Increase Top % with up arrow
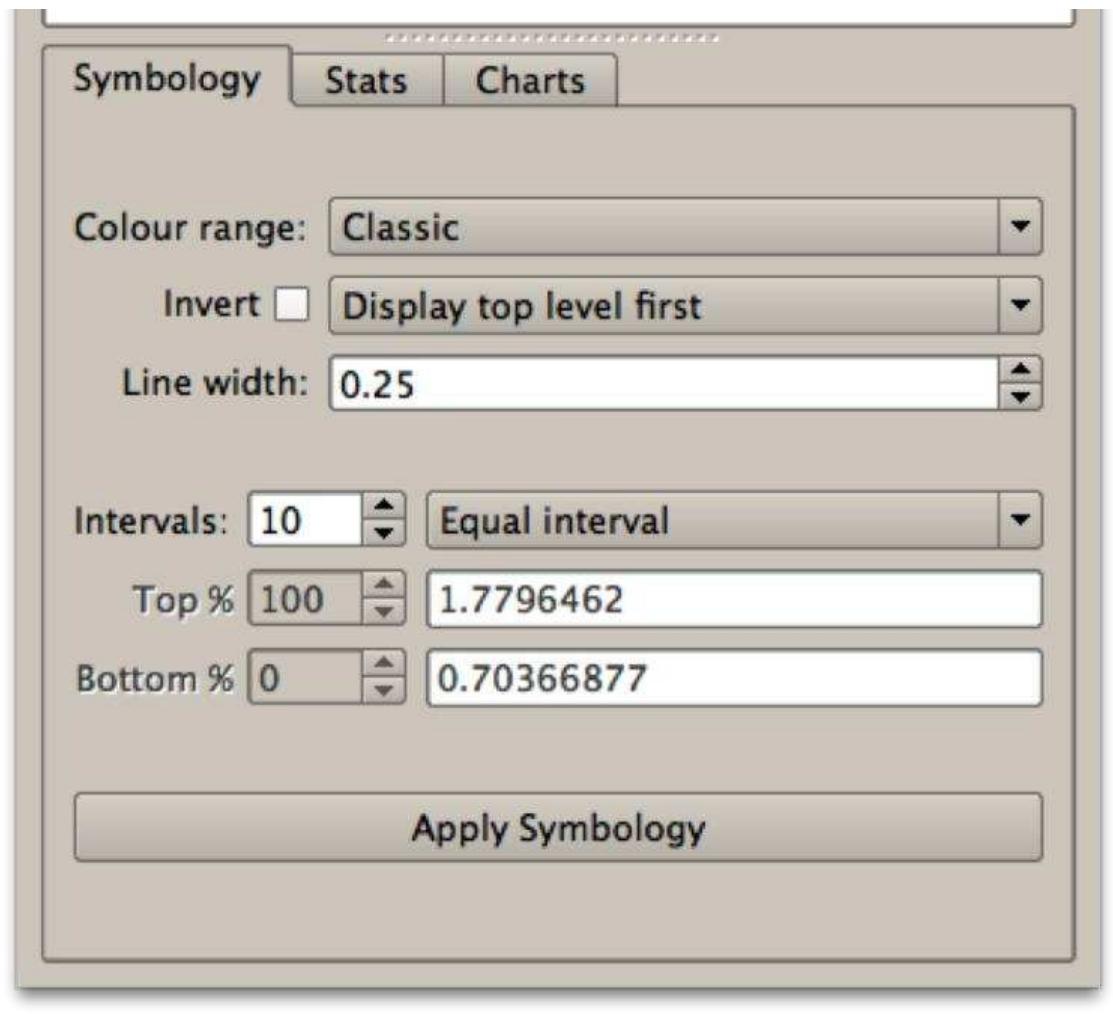This screenshot has width=1113, height=1014. [x=384, y=585]
